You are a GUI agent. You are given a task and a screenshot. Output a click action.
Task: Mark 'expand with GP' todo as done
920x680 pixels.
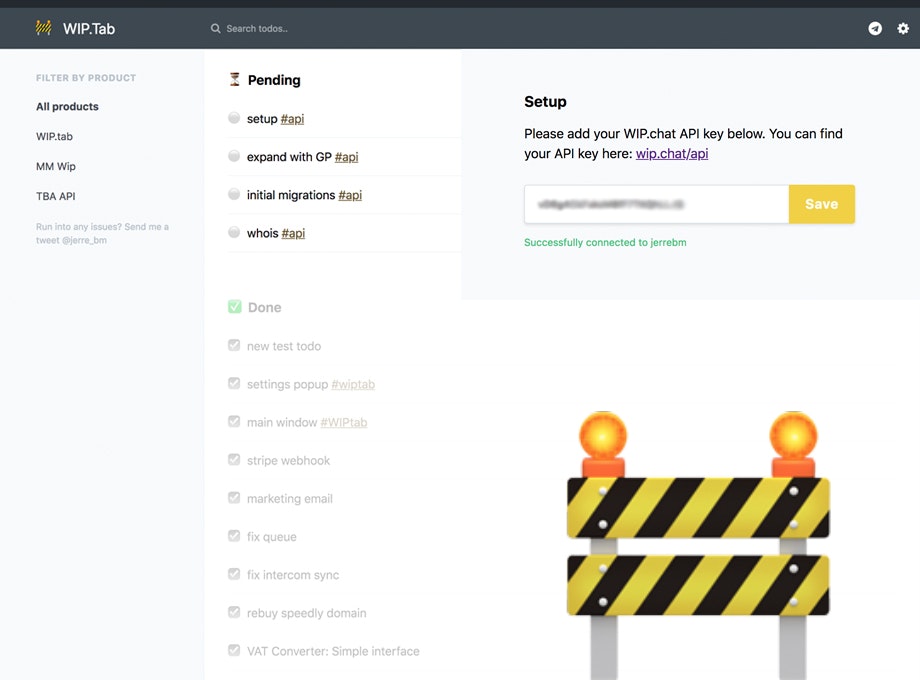click(234, 156)
